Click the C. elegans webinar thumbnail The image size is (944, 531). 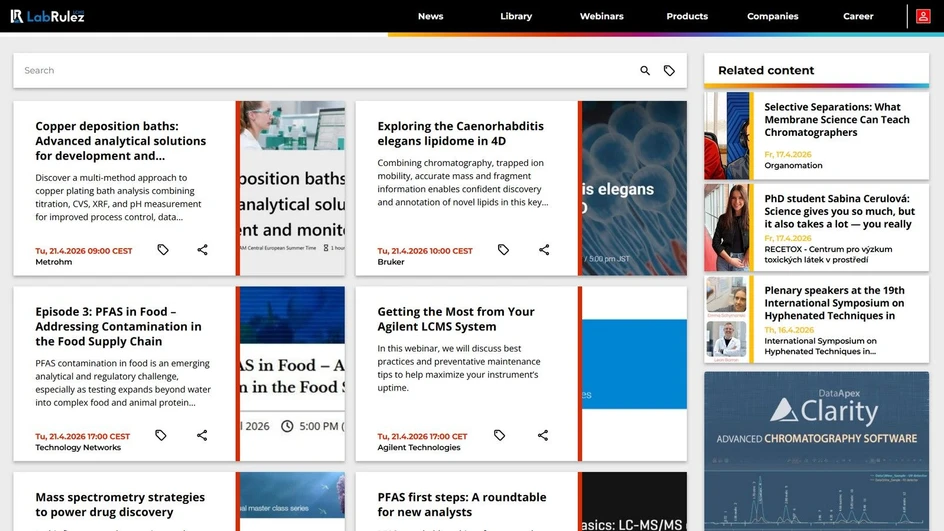click(x=635, y=188)
